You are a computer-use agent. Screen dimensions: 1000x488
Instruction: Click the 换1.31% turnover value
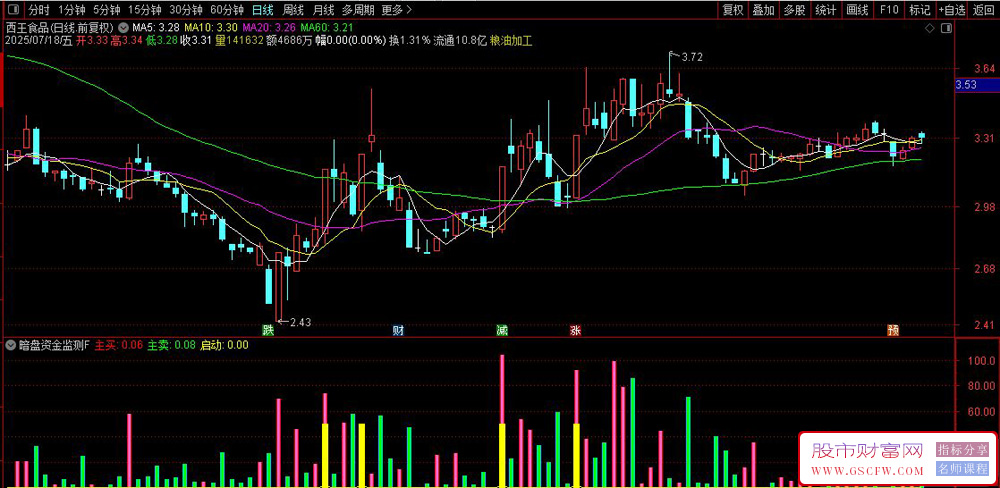pos(409,40)
